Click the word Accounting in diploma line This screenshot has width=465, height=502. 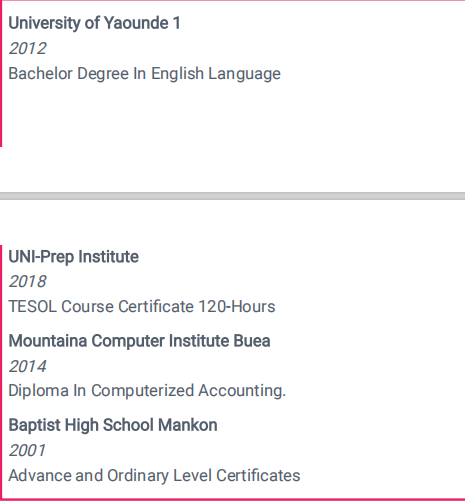click(242, 391)
